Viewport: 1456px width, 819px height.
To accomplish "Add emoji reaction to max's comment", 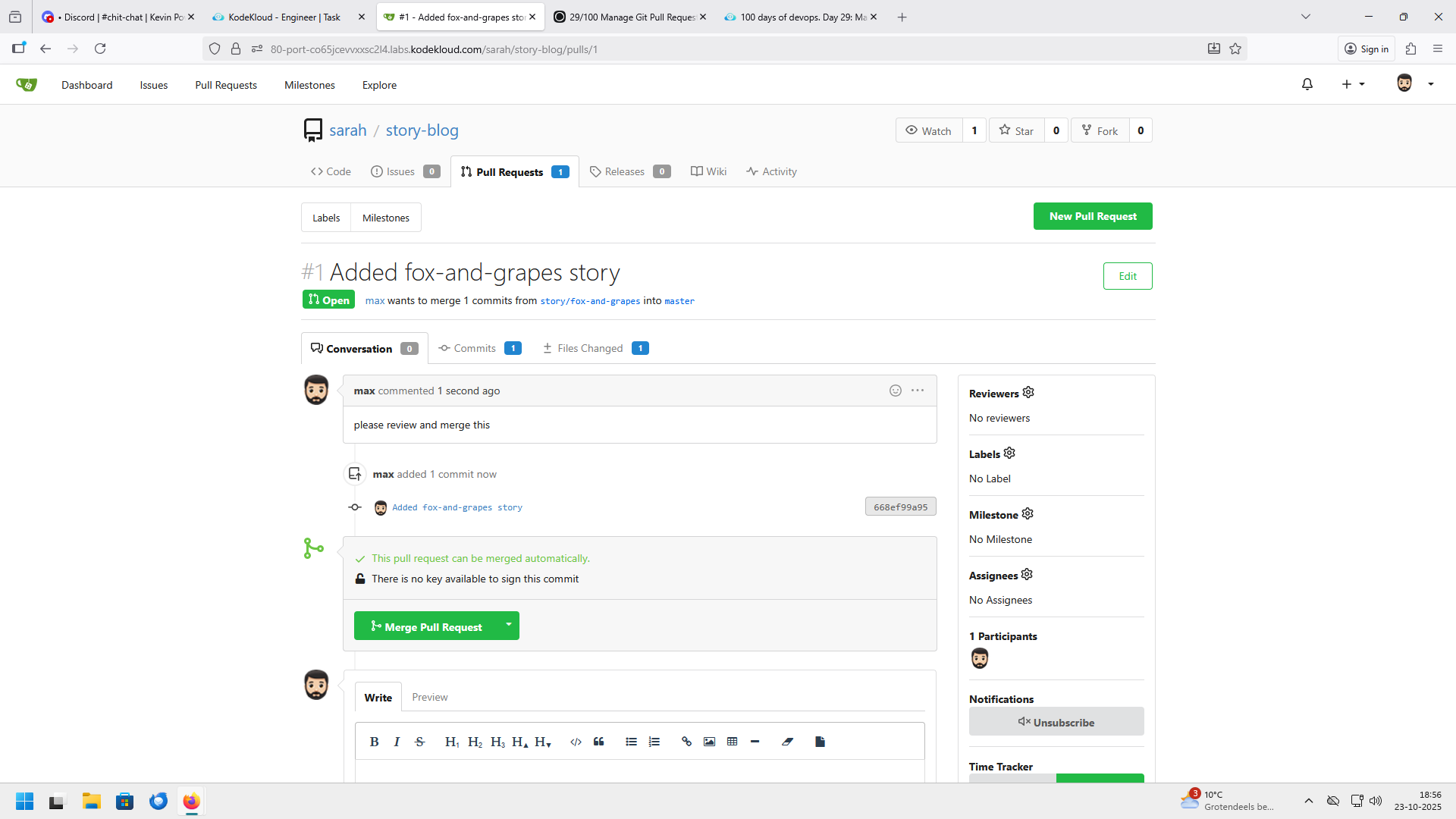I will coord(896,391).
